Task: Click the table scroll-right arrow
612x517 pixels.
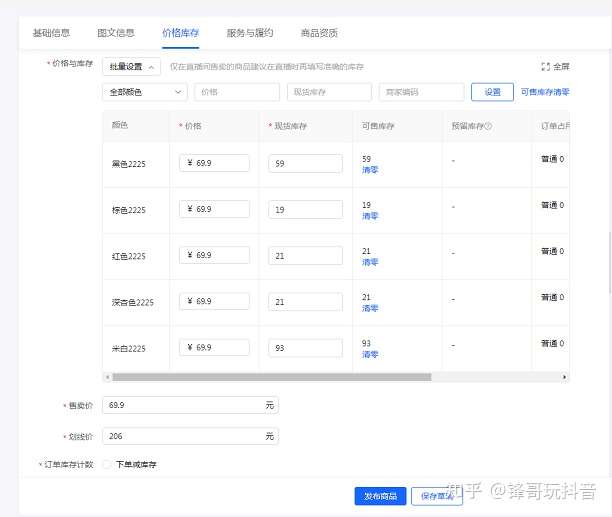Action: 564,377
